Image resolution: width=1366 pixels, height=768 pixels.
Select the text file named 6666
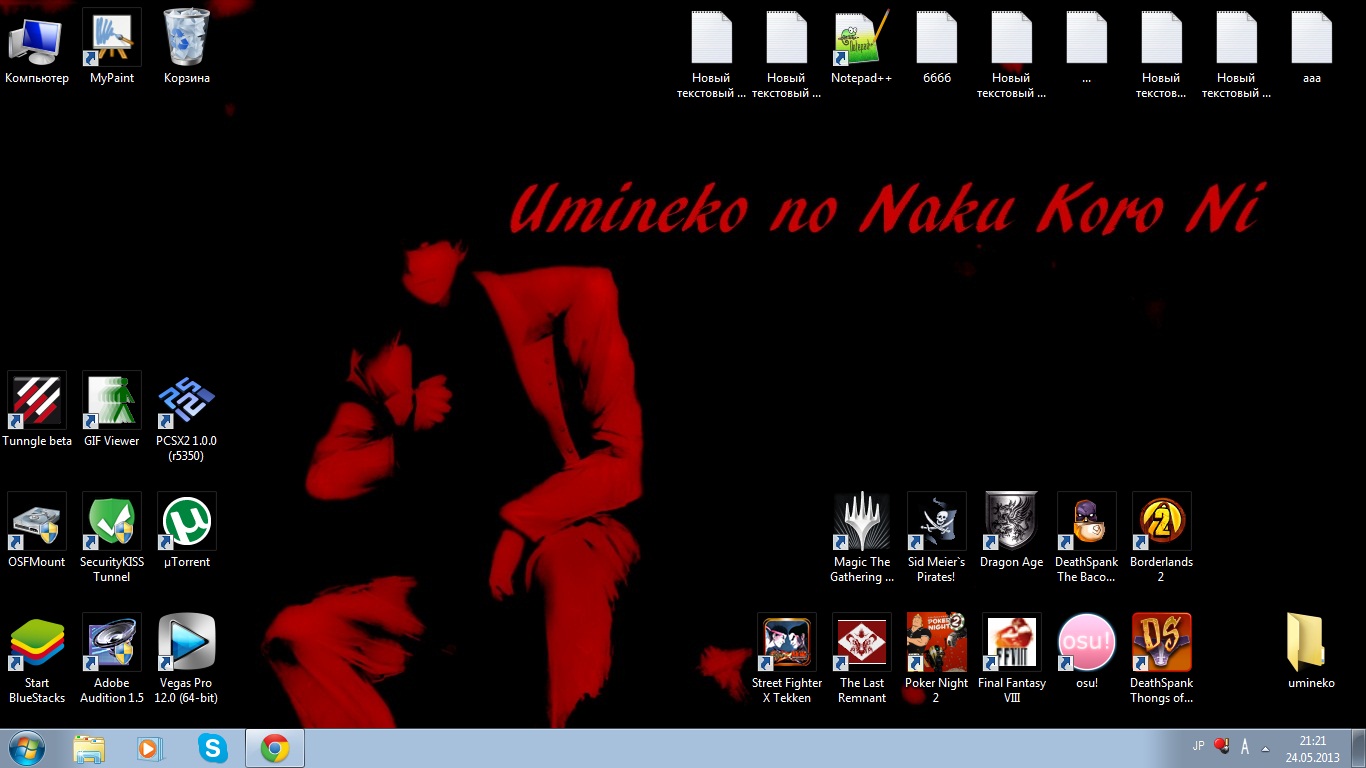click(x=937, y=47)
